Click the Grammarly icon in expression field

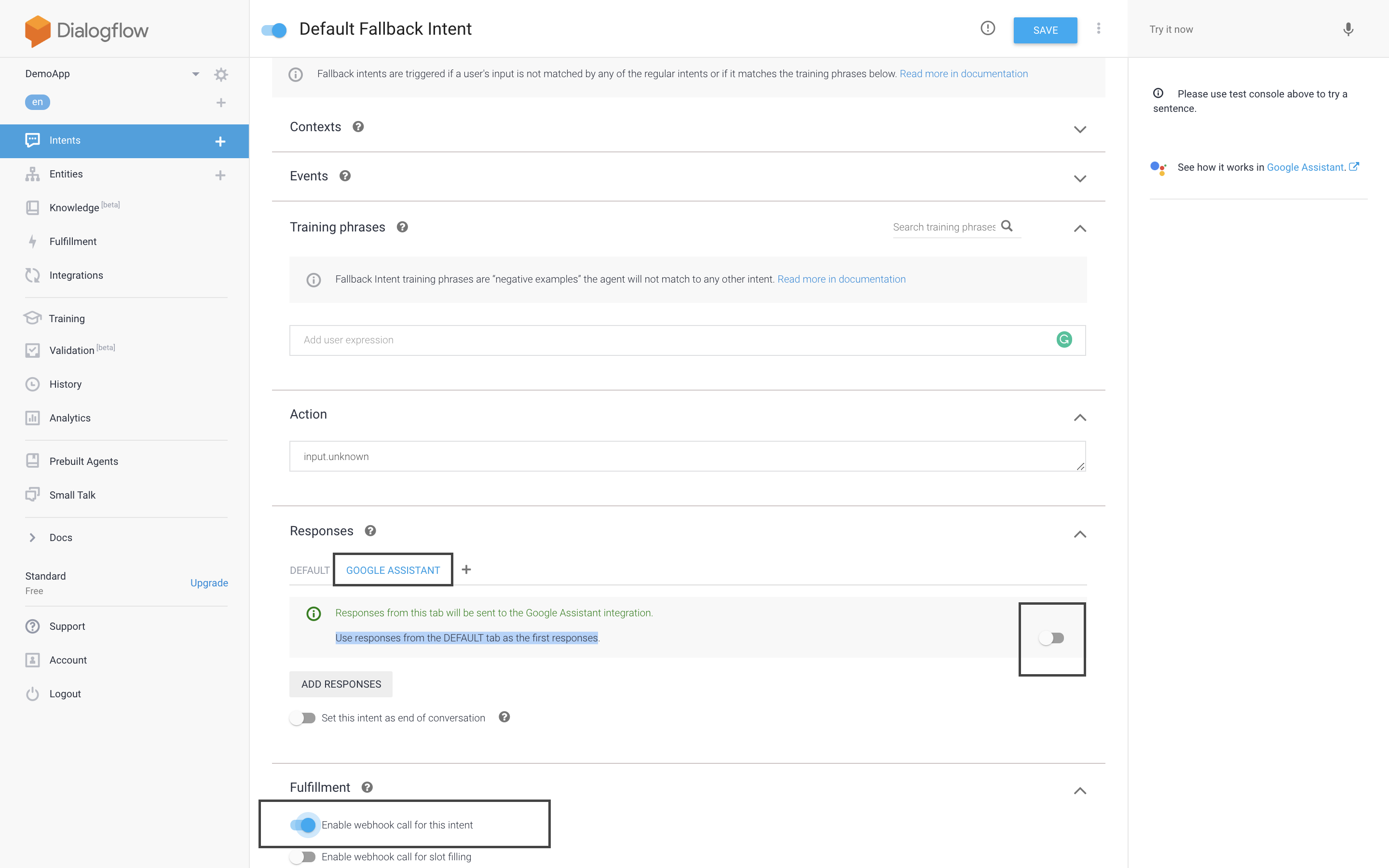(x=1064, y=340)
